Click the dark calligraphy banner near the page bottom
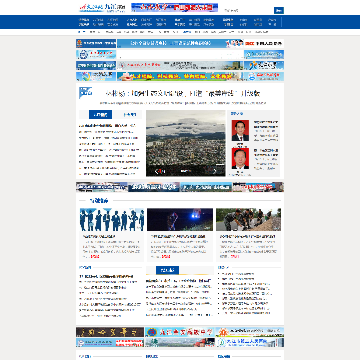The height and width of the screenshot is (360, 360). click(110, 332)
